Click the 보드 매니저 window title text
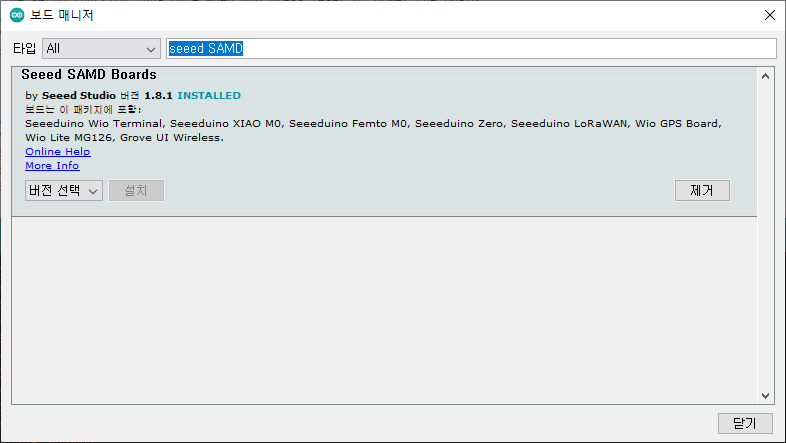The image size is (786, 443). pyautogui.click(x=62, y=15)
